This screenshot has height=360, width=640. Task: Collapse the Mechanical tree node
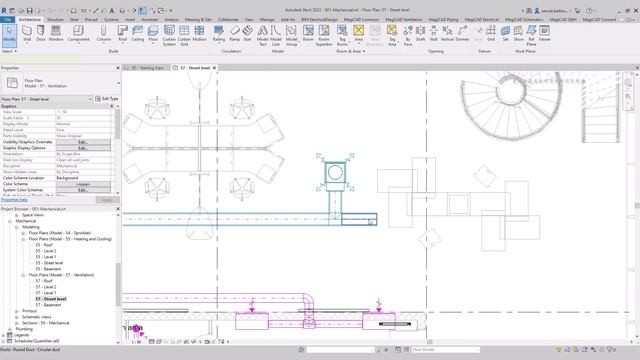[x=10, y=221]
